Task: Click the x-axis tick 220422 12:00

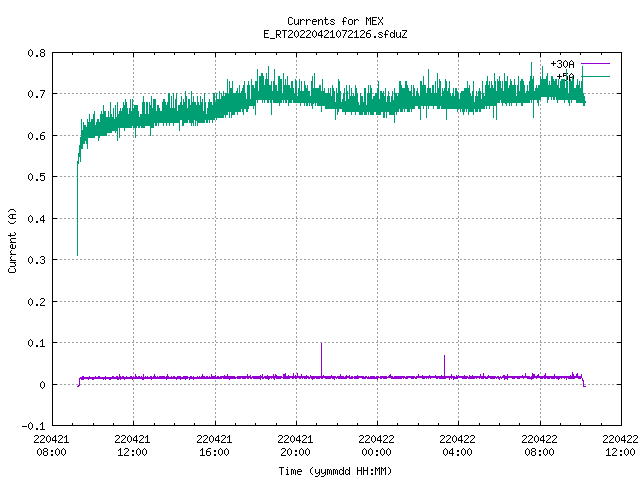Action: point(620,446)
